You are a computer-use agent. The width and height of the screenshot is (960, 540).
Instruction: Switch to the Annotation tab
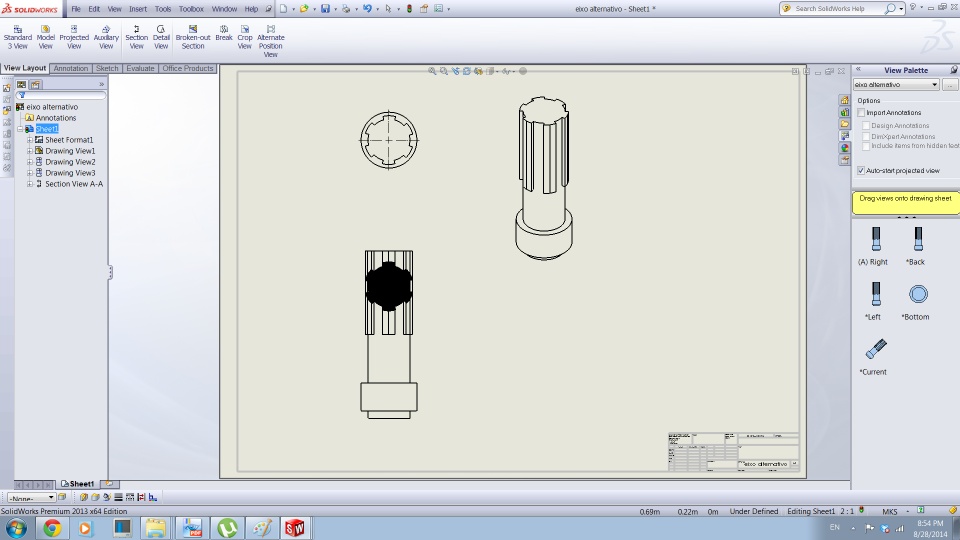tap(71, 69)
